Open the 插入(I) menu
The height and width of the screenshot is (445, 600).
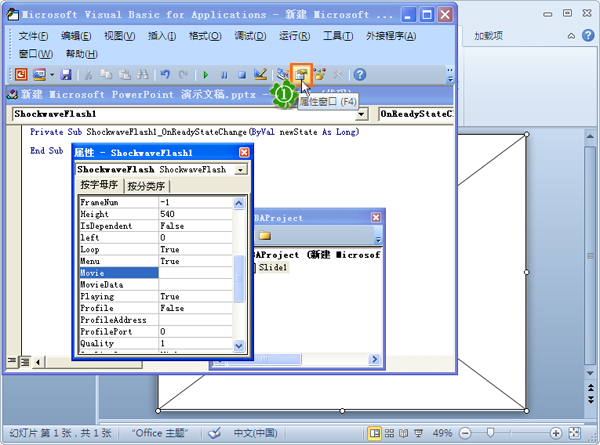[x=162, y=36]
